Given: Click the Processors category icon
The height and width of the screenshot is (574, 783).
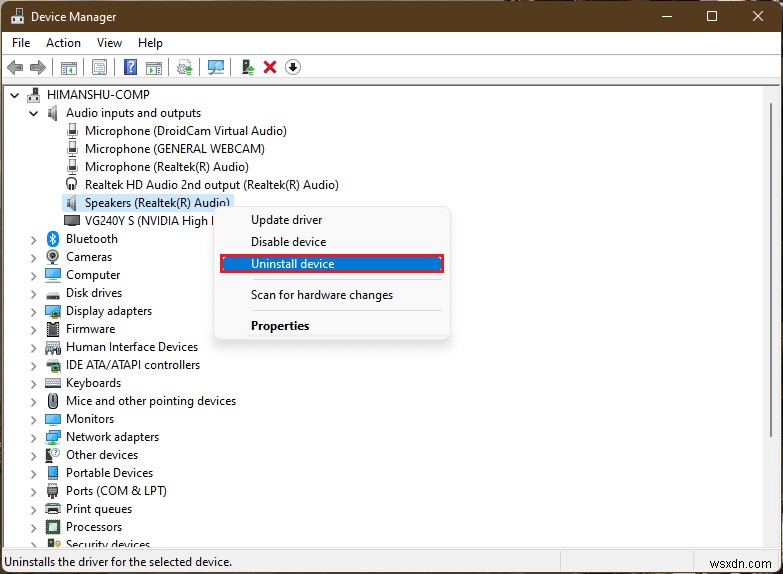Looking at the screenshot, I should pos(52,527).
